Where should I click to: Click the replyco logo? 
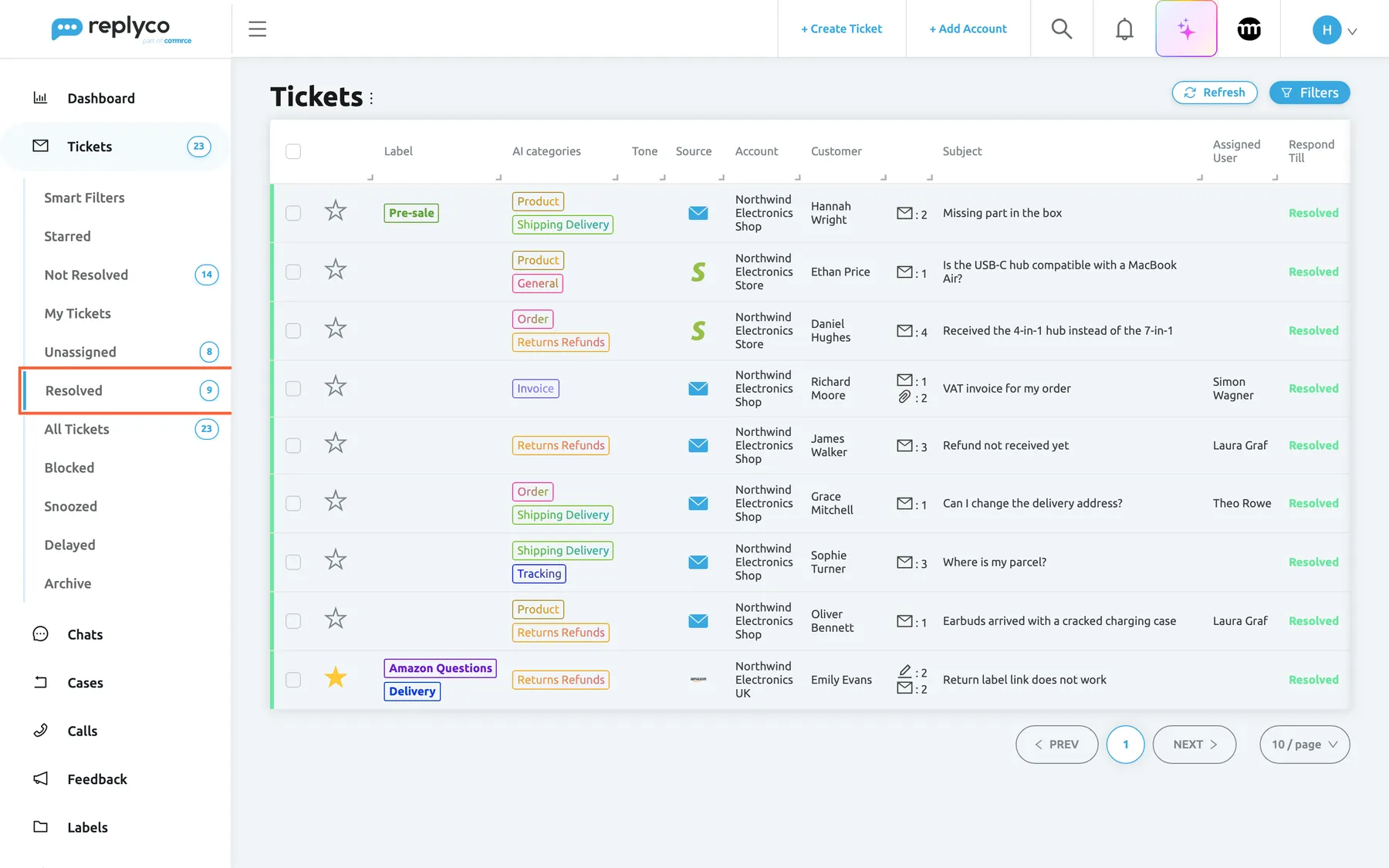click(x=121, y=29)
